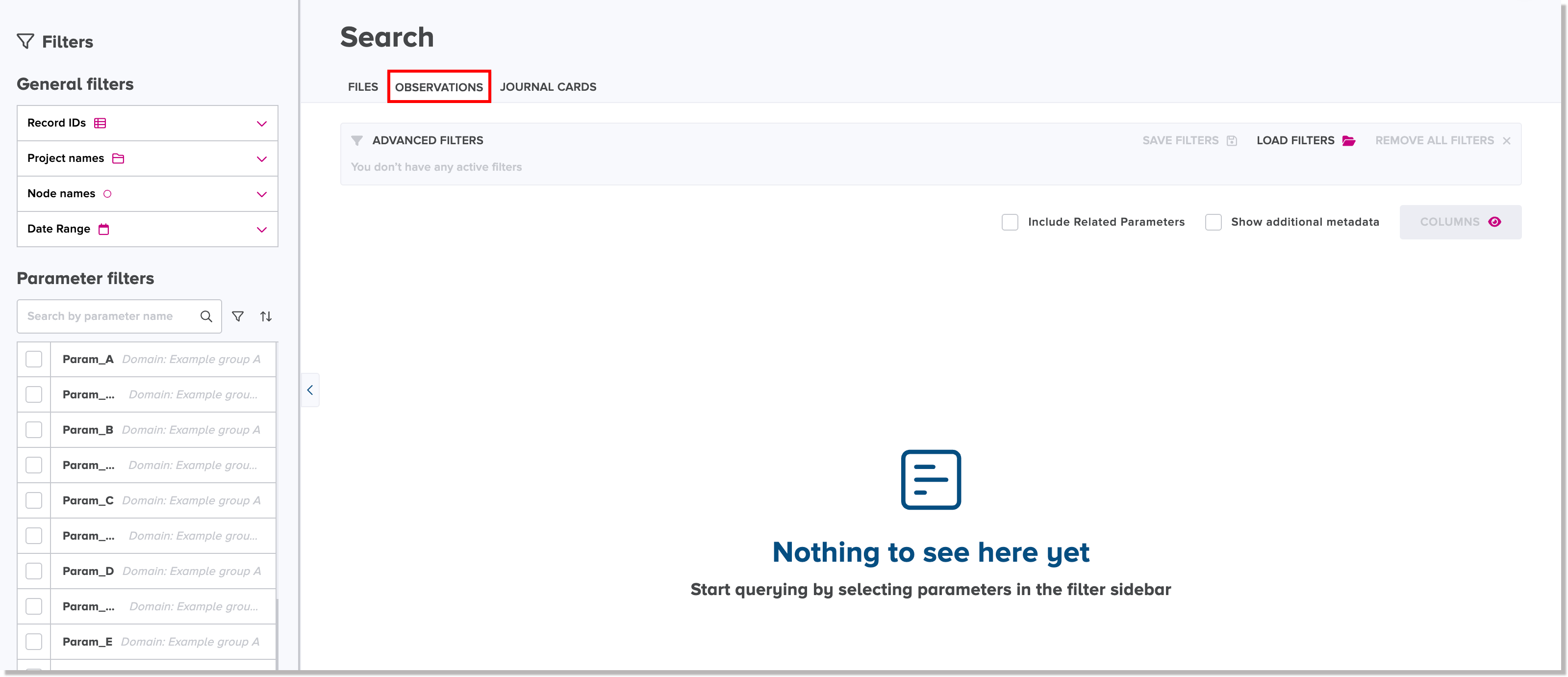Viewport: 1568px width, 677px height.
Task: Click the Load Filters button
Action: tap(1306, 141)
